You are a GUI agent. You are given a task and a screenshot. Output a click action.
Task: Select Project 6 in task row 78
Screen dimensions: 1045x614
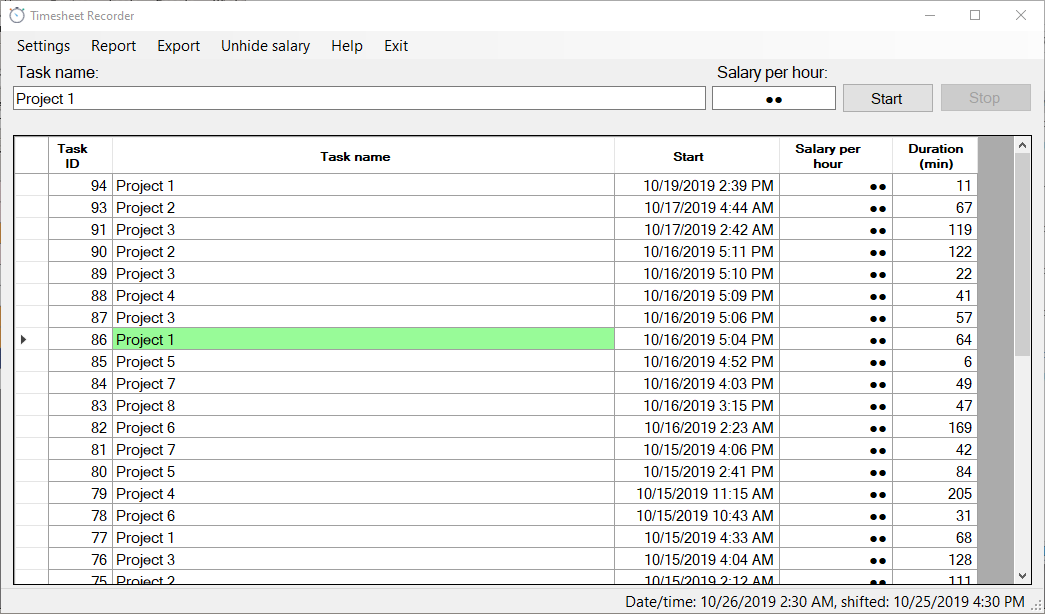(363, 515)
